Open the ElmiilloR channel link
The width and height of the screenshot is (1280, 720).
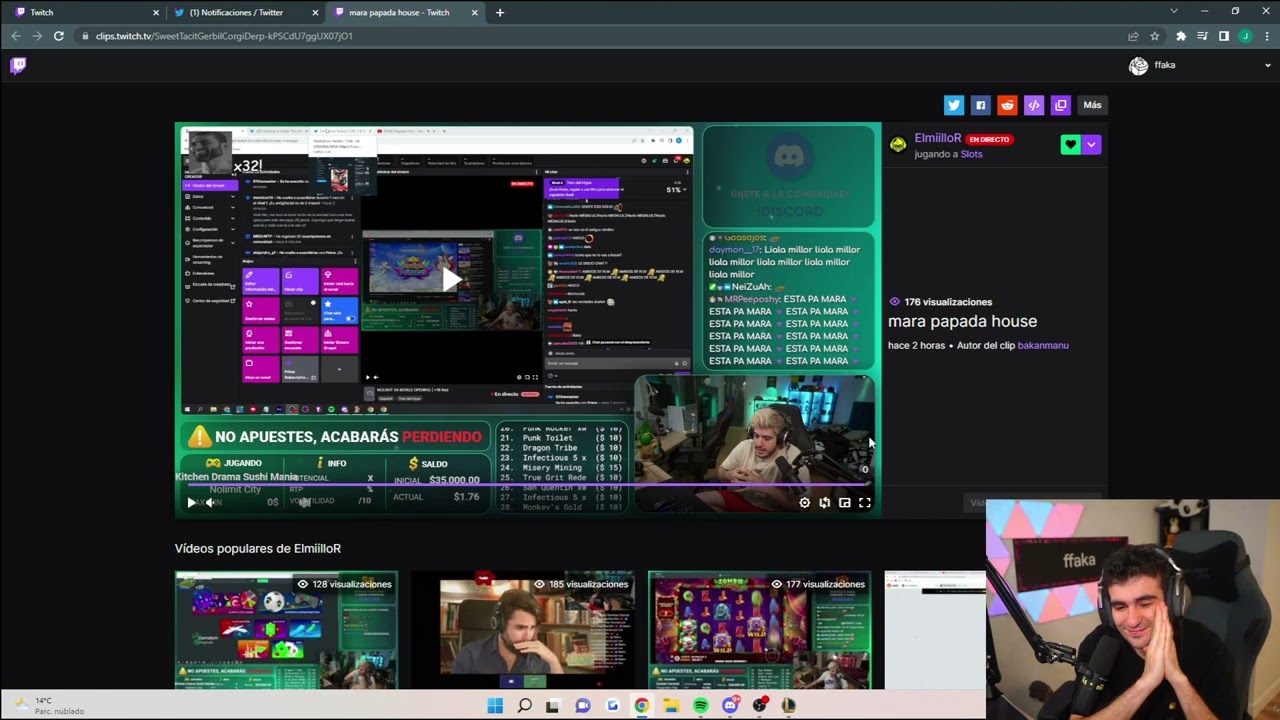[937, 139]
